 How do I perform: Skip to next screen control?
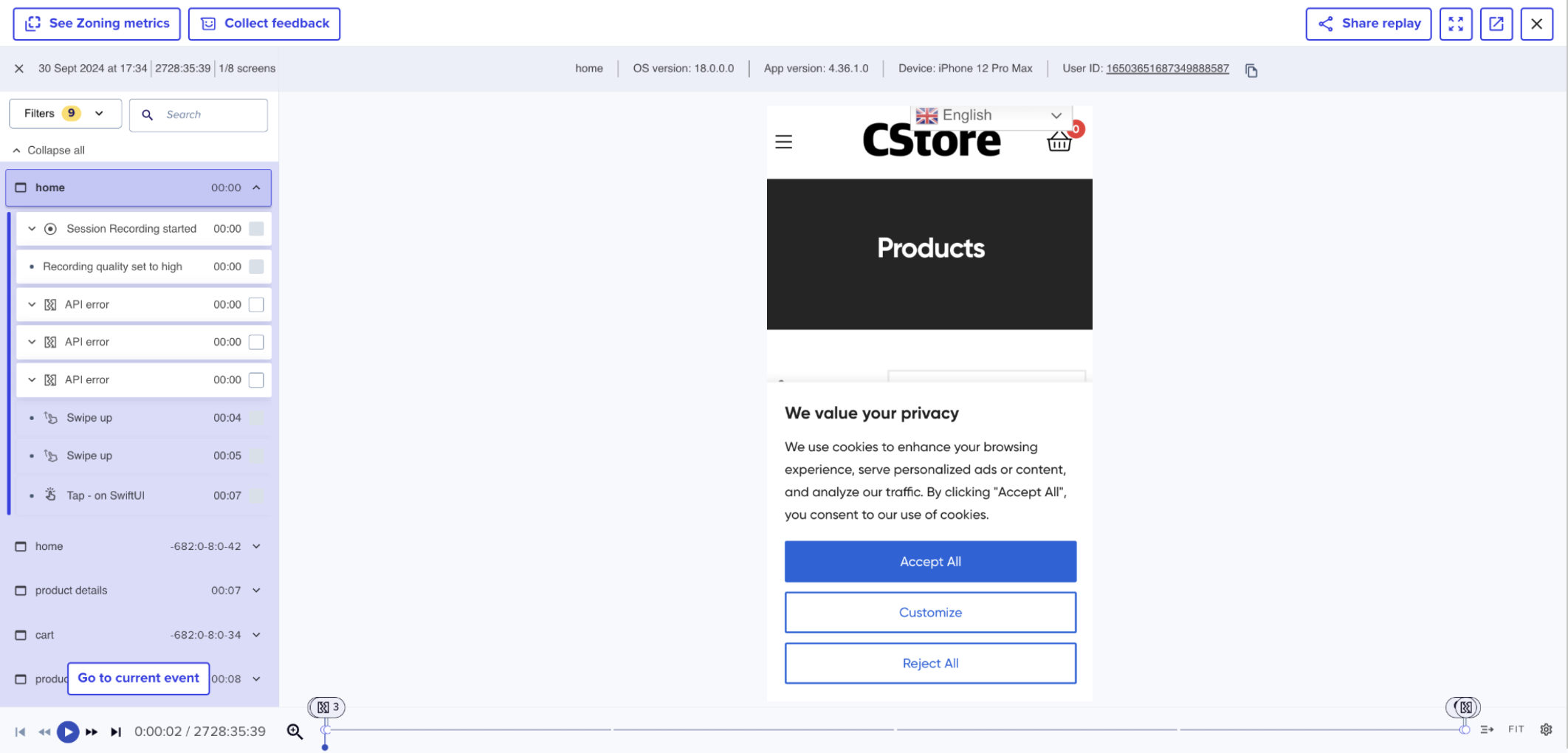(x=116, y=732)
